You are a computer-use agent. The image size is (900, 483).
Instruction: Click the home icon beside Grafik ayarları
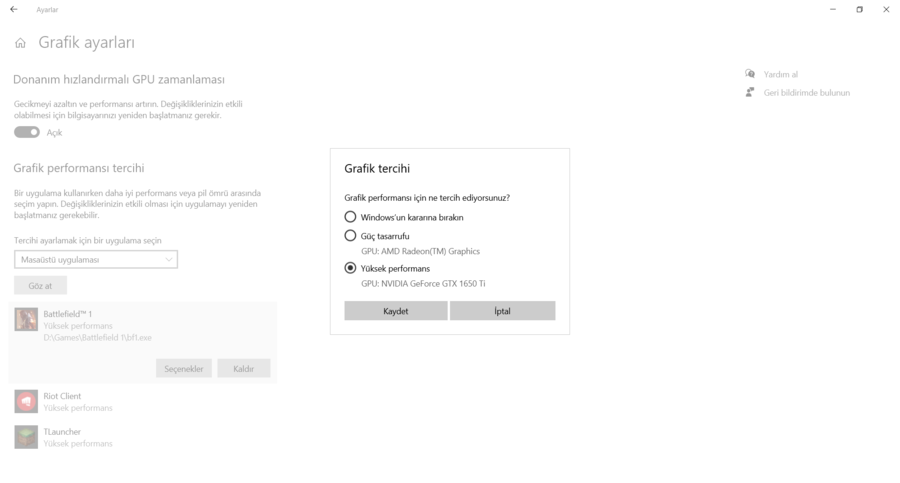point(20,43)
